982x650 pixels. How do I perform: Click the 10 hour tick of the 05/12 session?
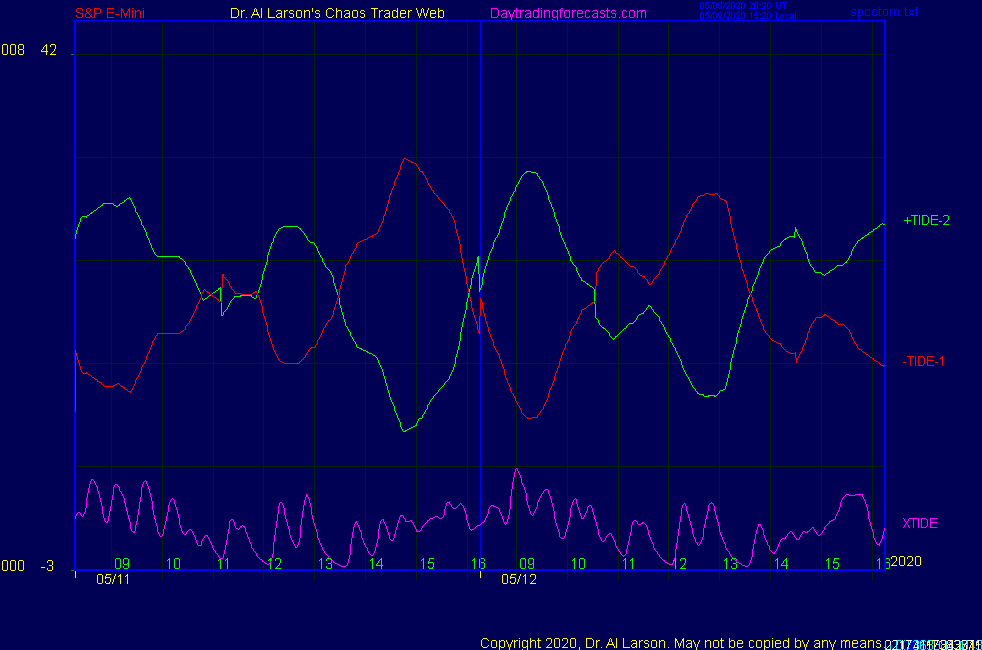578,564
